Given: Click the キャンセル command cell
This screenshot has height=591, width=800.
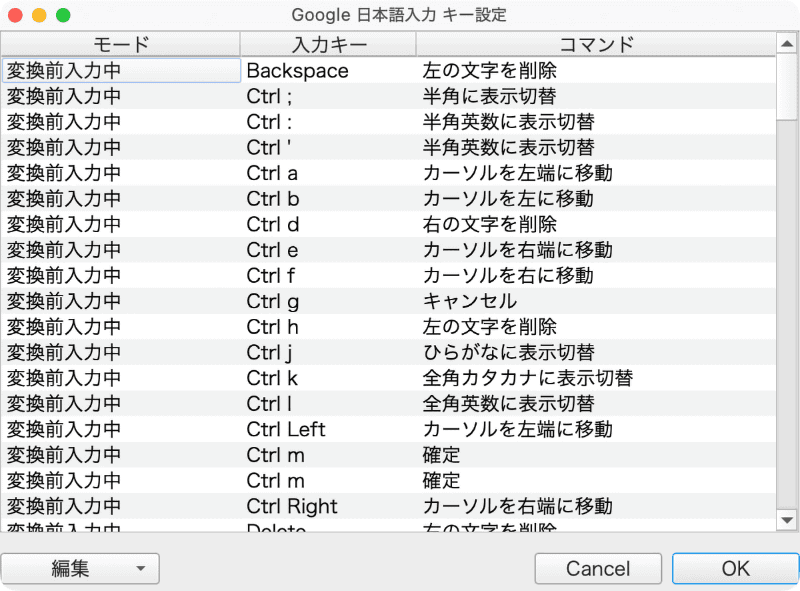Looking at the screenshot, I should pos(596,301).
